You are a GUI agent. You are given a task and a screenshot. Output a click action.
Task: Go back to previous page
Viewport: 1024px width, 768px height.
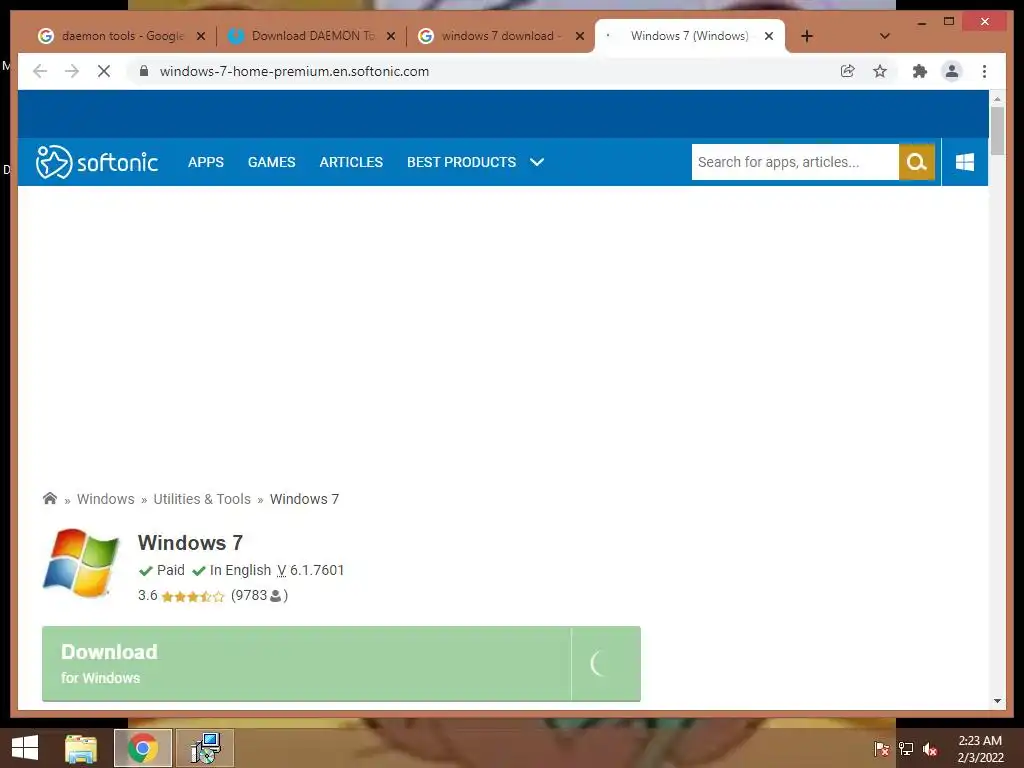point(40,71)
